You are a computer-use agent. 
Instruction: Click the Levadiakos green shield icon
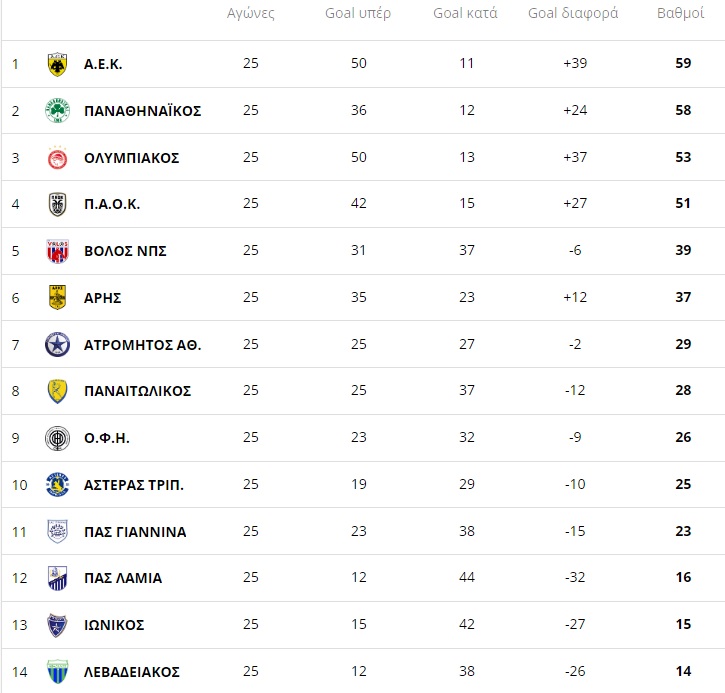(x=57, y=672)
